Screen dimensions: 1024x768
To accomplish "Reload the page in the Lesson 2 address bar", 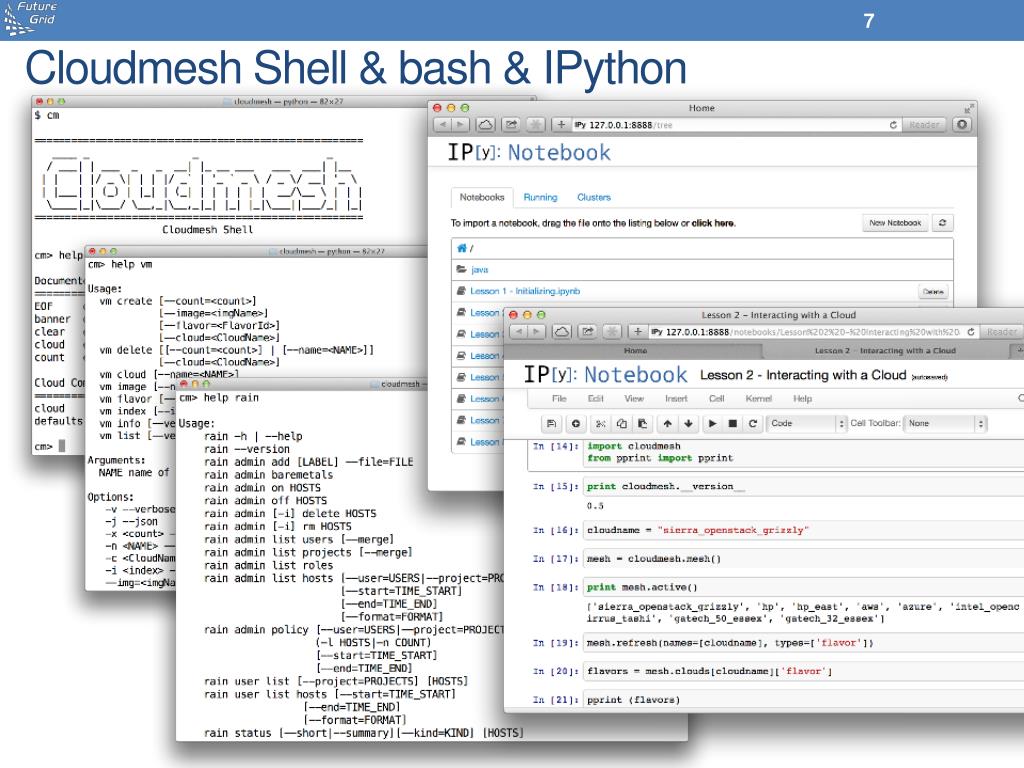I will click(971, 332).
